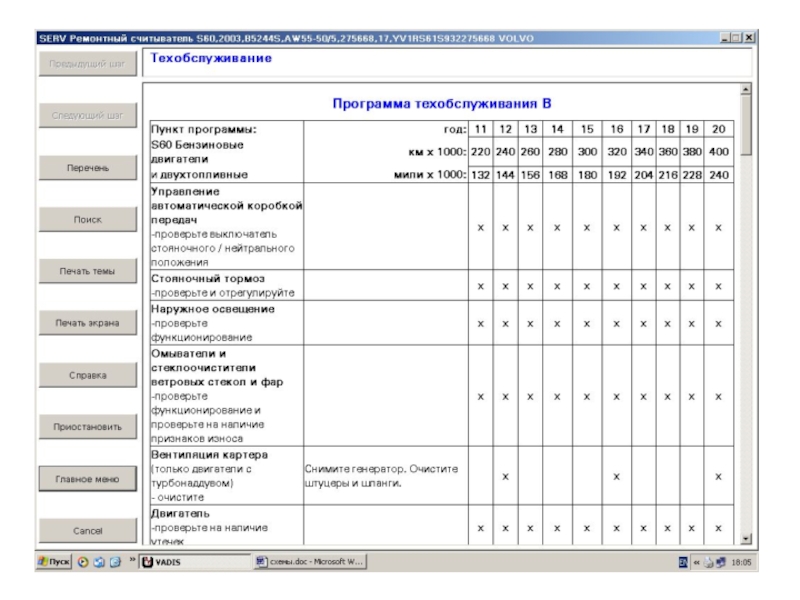The height and width of the screenshot is (600, 800).
Task: Go to Главное меню
Action: coord(88,479)
